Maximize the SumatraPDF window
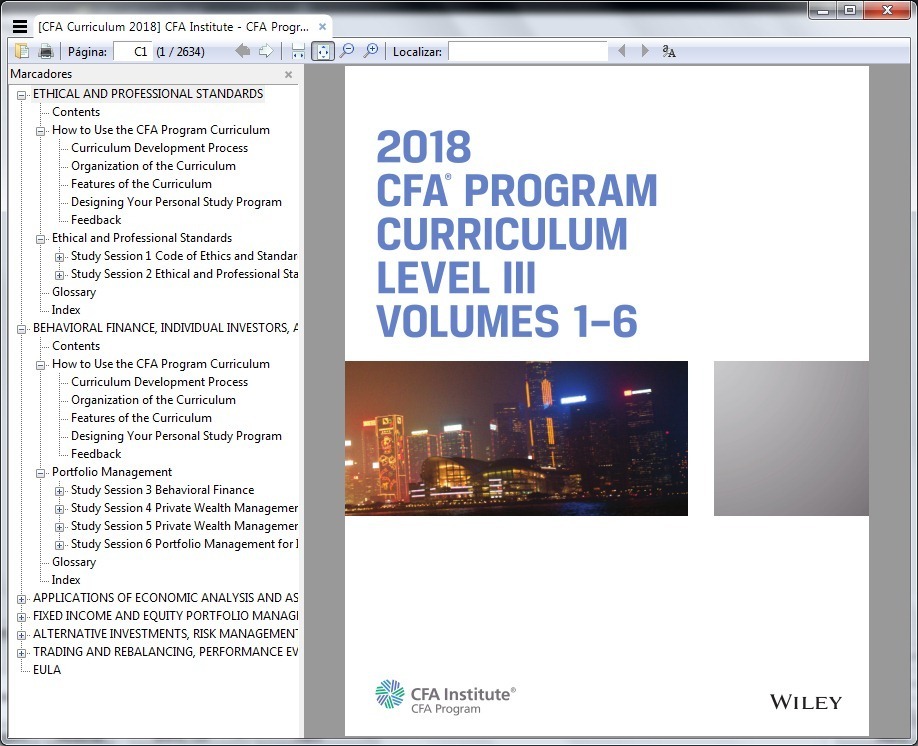This screenshot has width=918, height=746. (x=850, y=10)
